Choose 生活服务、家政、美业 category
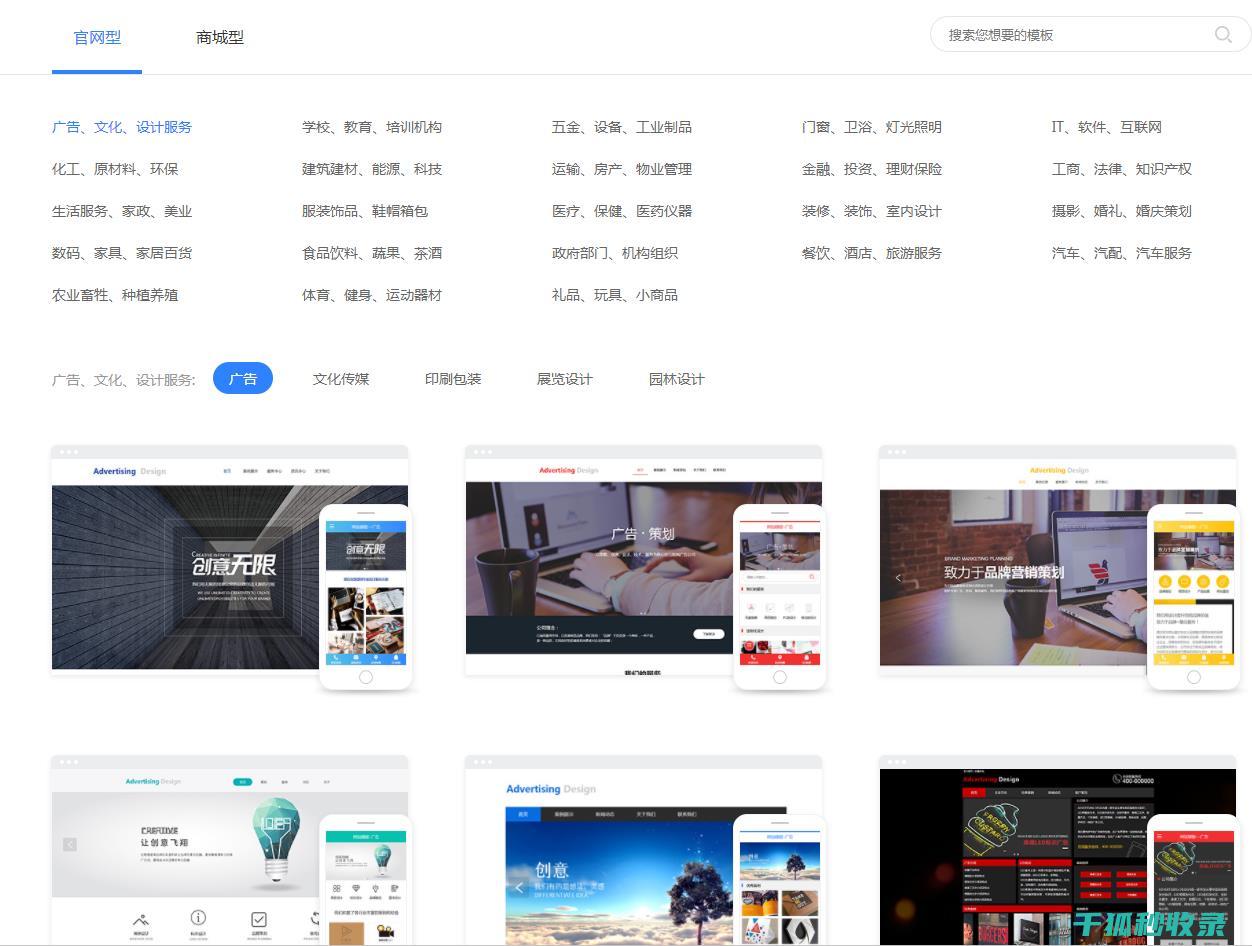The width and height of the screenshot is (1252, 946). pos(122,211)
